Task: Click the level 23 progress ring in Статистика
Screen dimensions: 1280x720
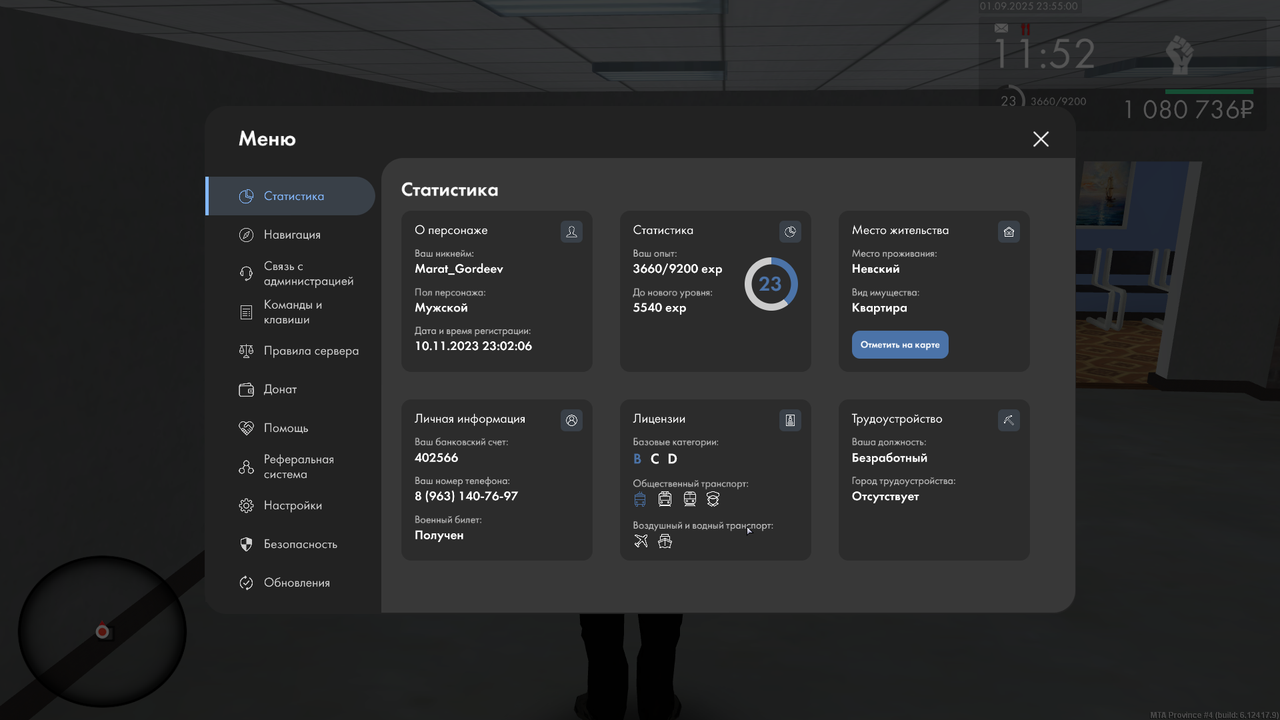Action: (x=770, y=284)
